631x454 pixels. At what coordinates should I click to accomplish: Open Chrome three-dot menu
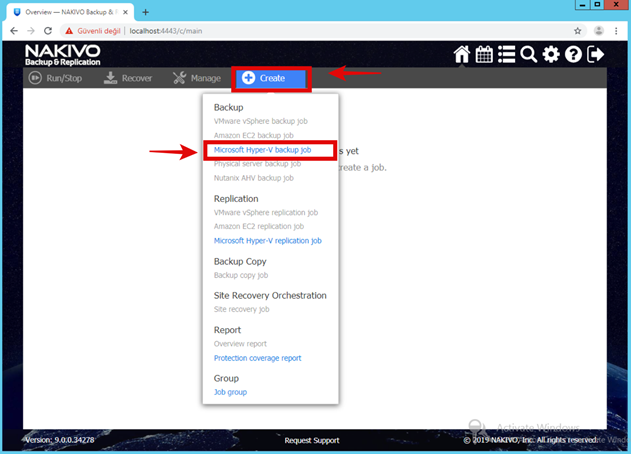[616, 31]
